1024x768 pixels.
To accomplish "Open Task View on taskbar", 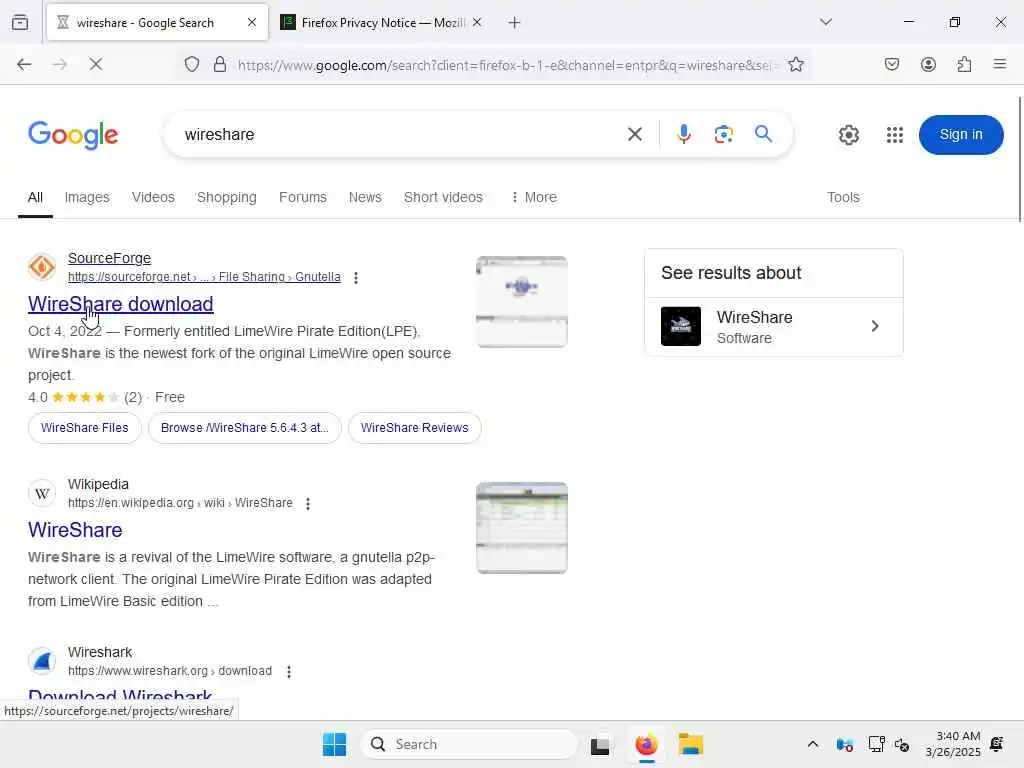I will tap(600, 745).
